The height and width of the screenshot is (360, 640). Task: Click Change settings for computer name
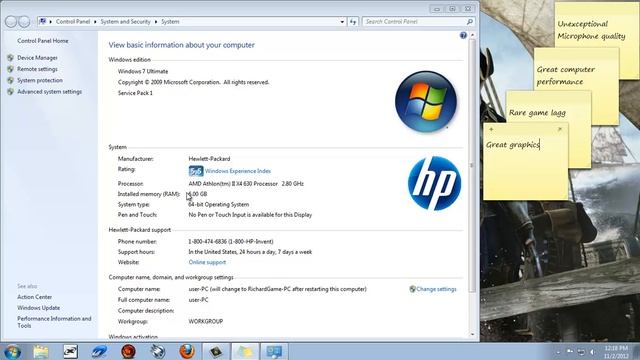click(436, 289)
